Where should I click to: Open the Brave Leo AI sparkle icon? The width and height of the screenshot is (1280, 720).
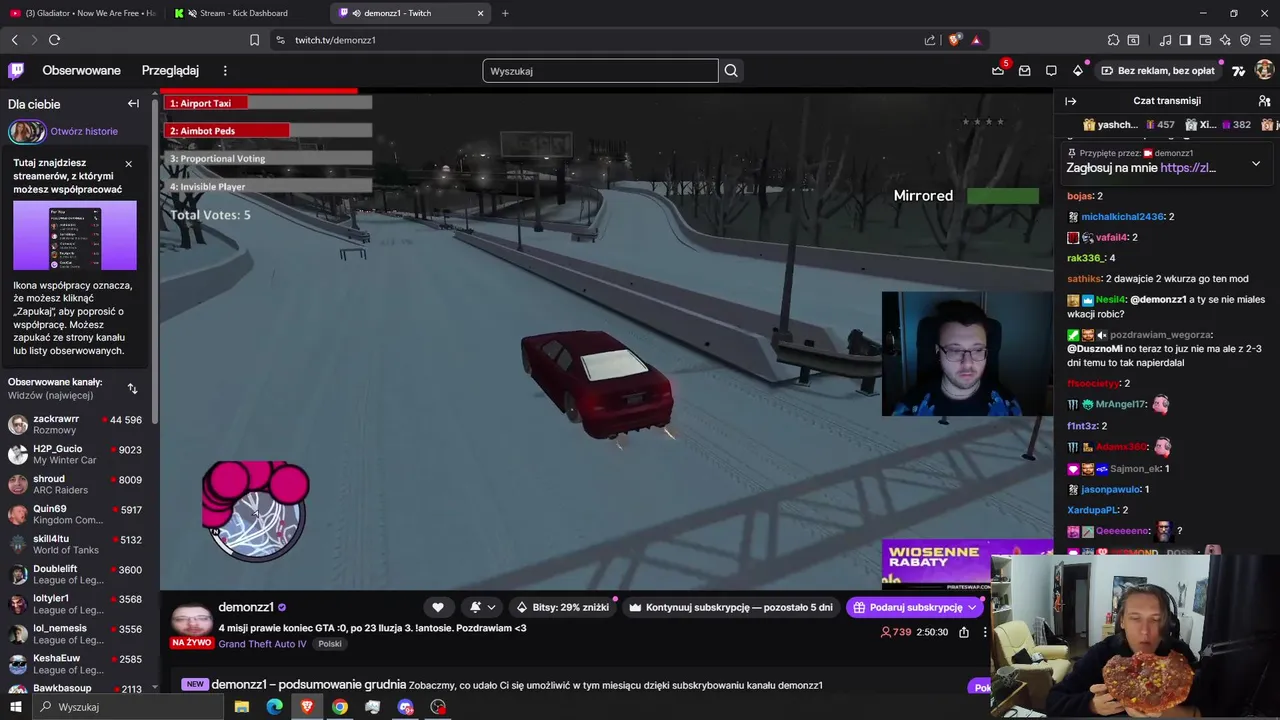coord(1225,40)
